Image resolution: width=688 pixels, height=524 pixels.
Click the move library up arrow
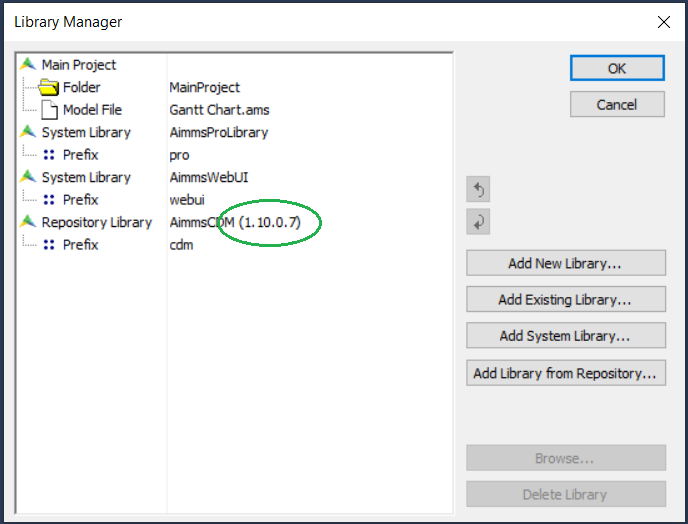(x=478, y=189)
